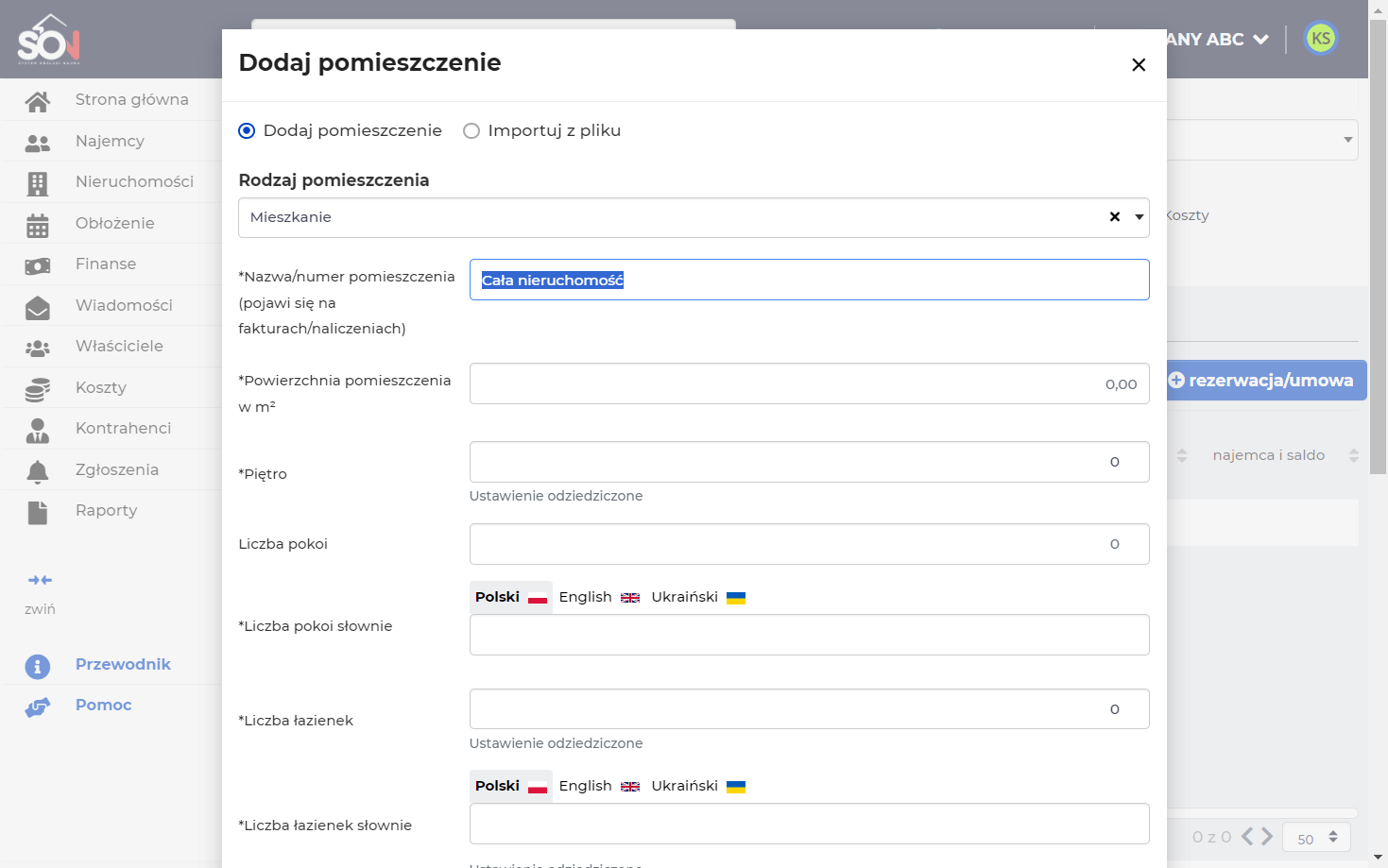1388x868 pixels.
Task: Click the Nazwa/numer pomieszczenia field
Action: 810,280
